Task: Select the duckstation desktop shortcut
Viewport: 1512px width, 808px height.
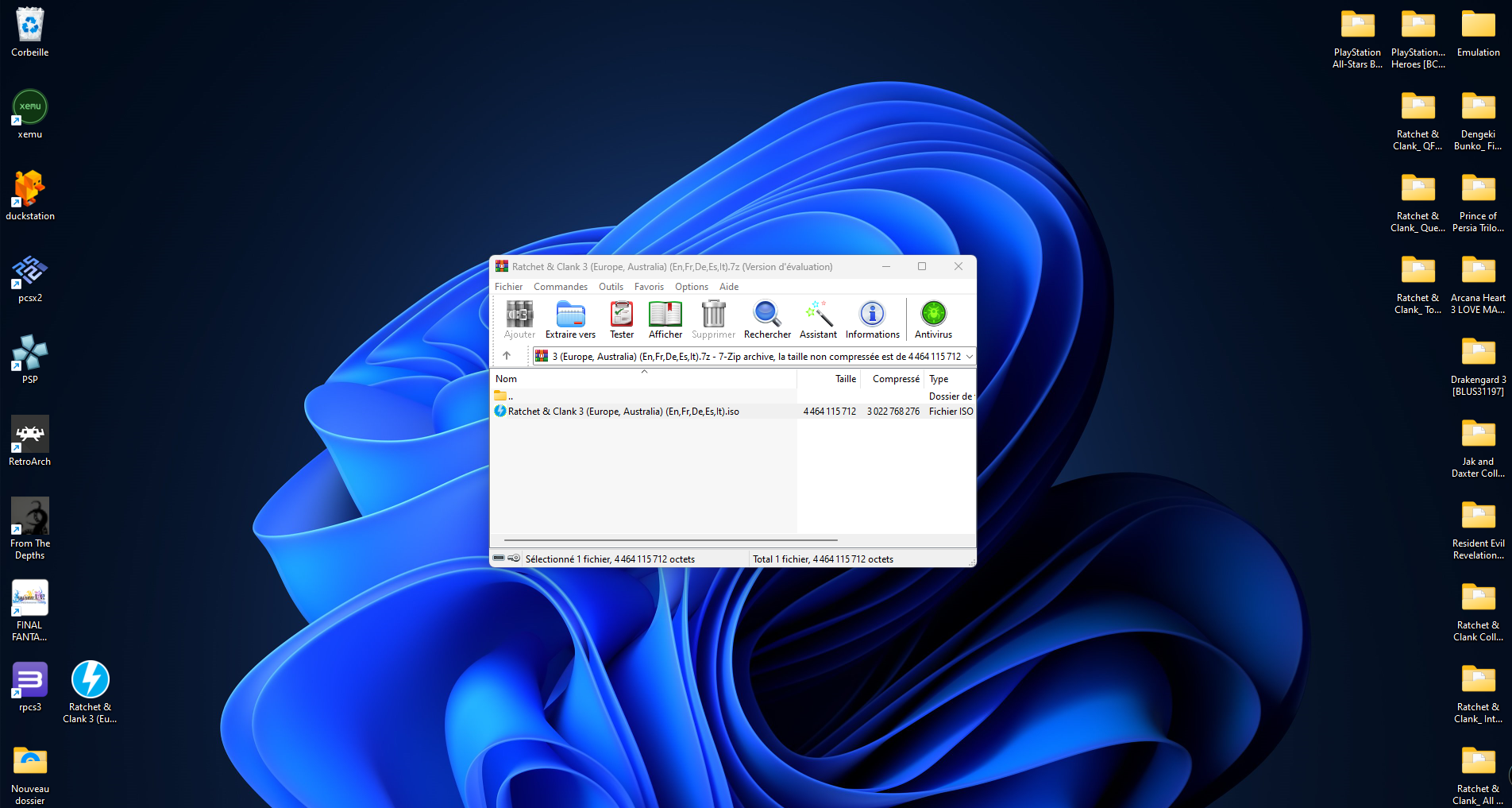Action: point(30,196)
